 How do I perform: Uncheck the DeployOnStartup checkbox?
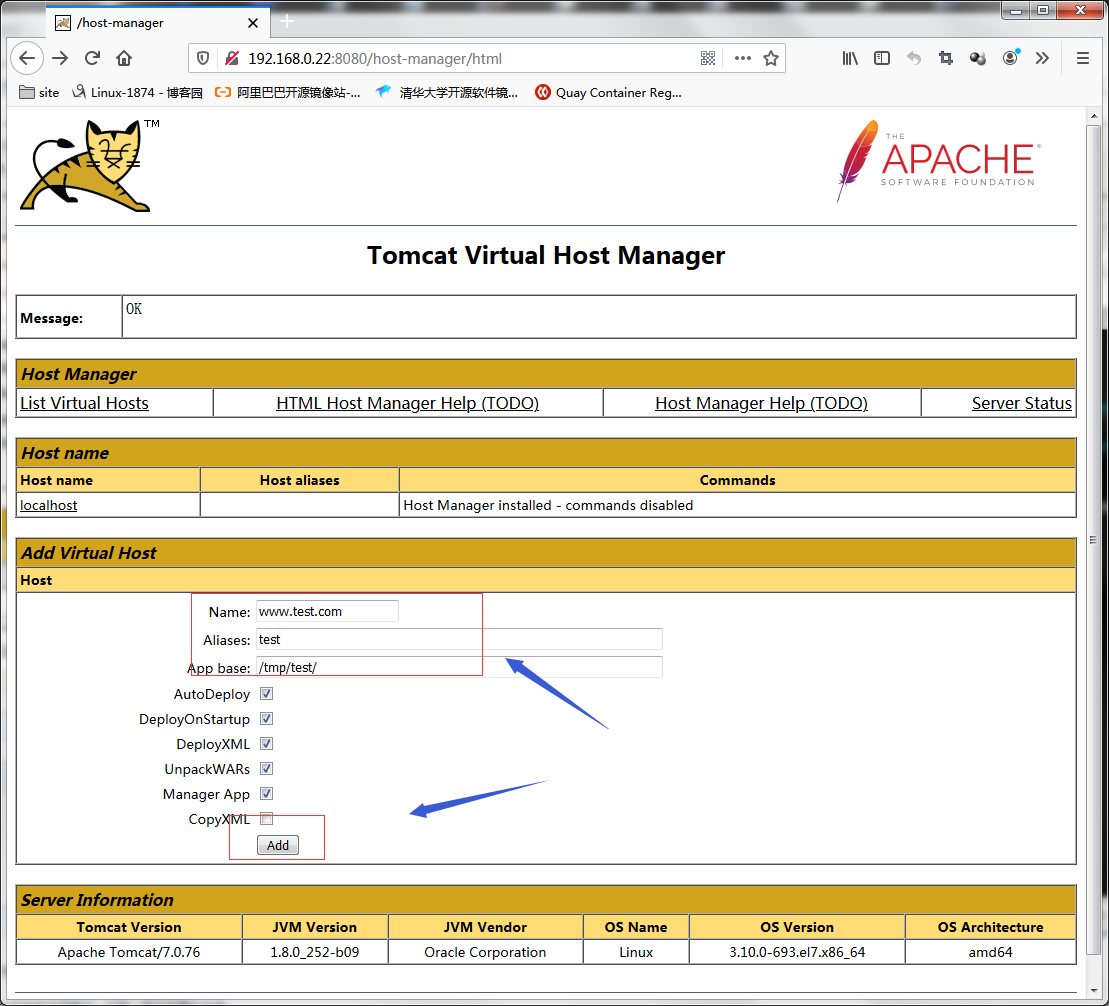267,719
